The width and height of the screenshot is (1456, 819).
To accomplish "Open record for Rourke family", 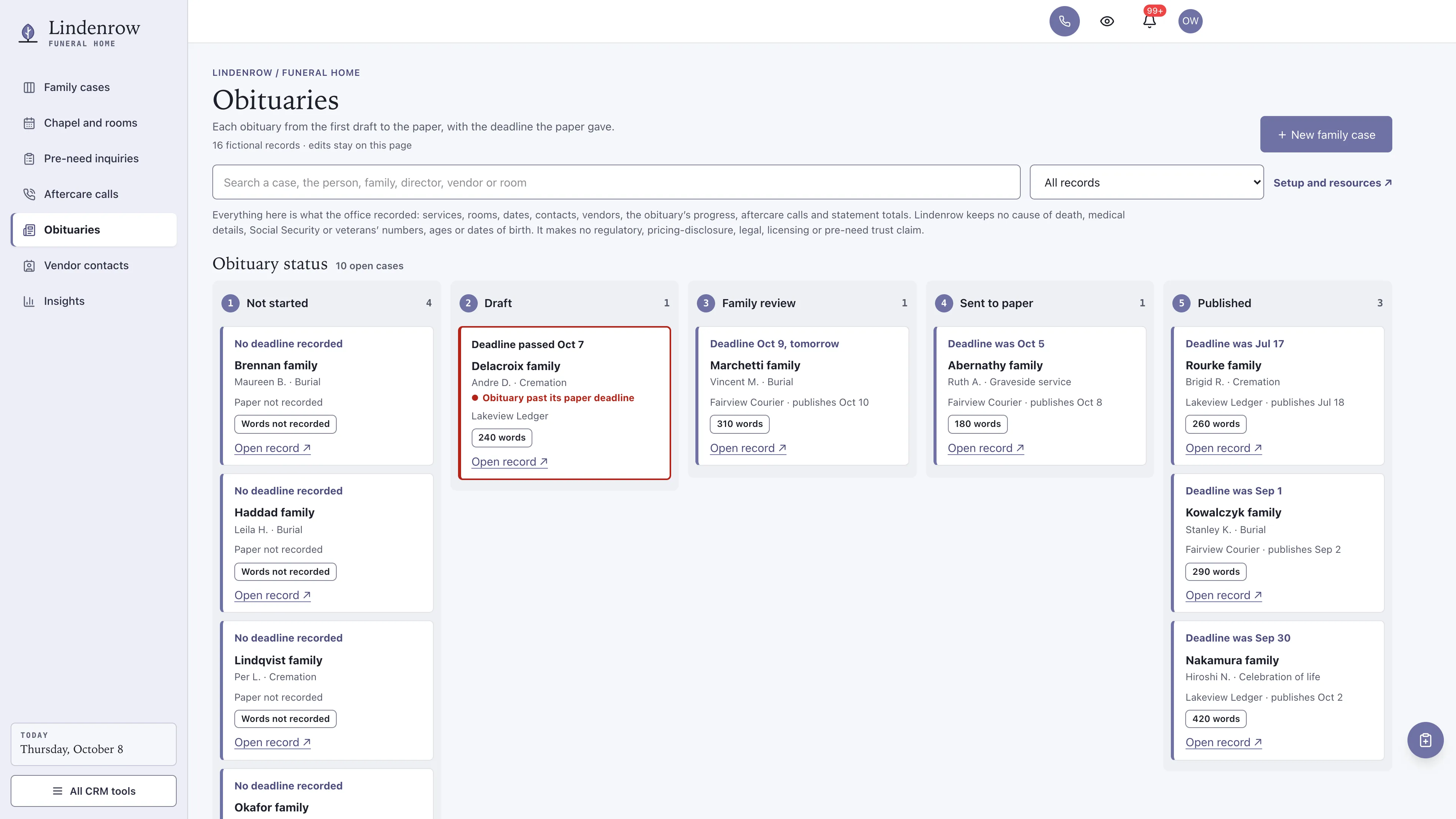I will [x=1224, y=448].
